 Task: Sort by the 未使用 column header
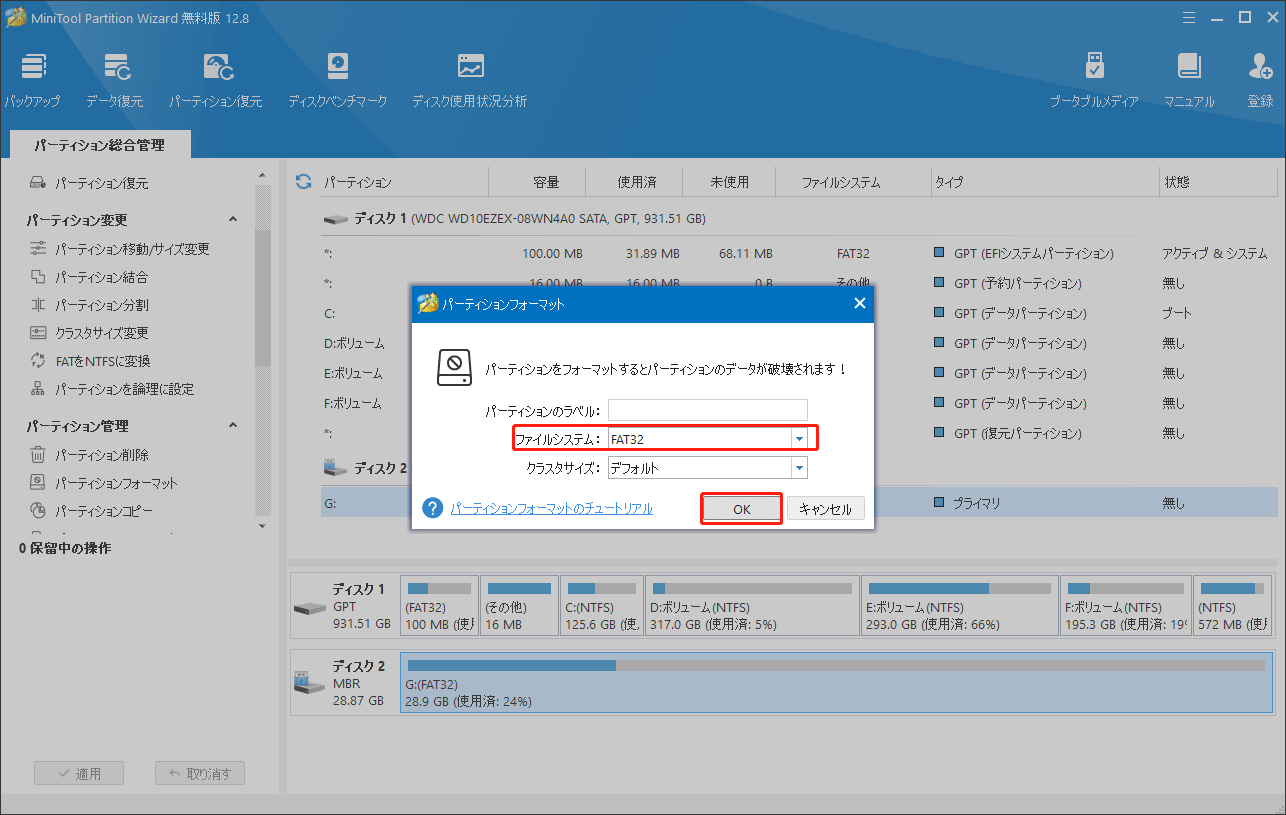tap(729, 182)
